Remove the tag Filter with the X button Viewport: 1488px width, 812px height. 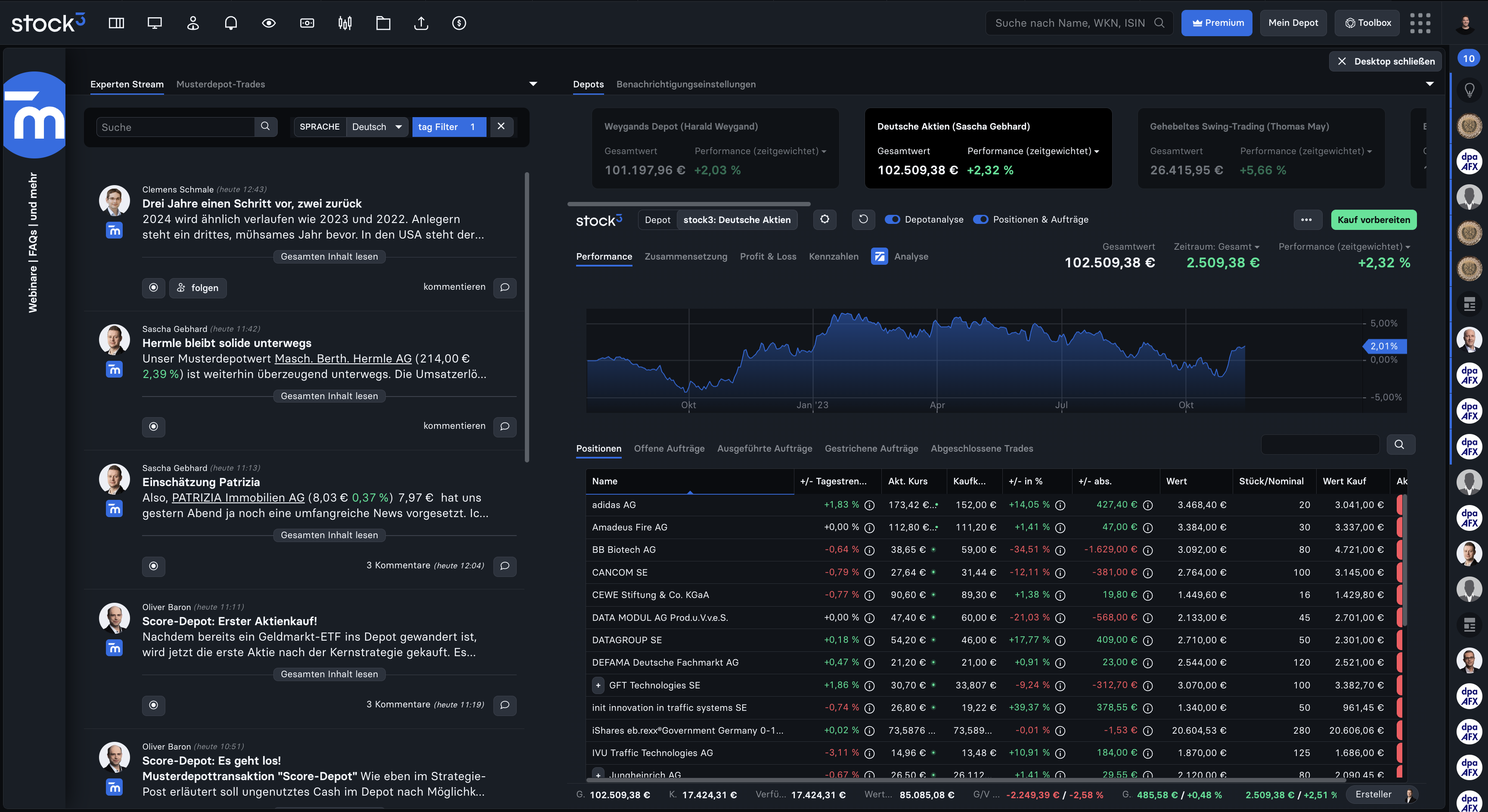[501, 127]
